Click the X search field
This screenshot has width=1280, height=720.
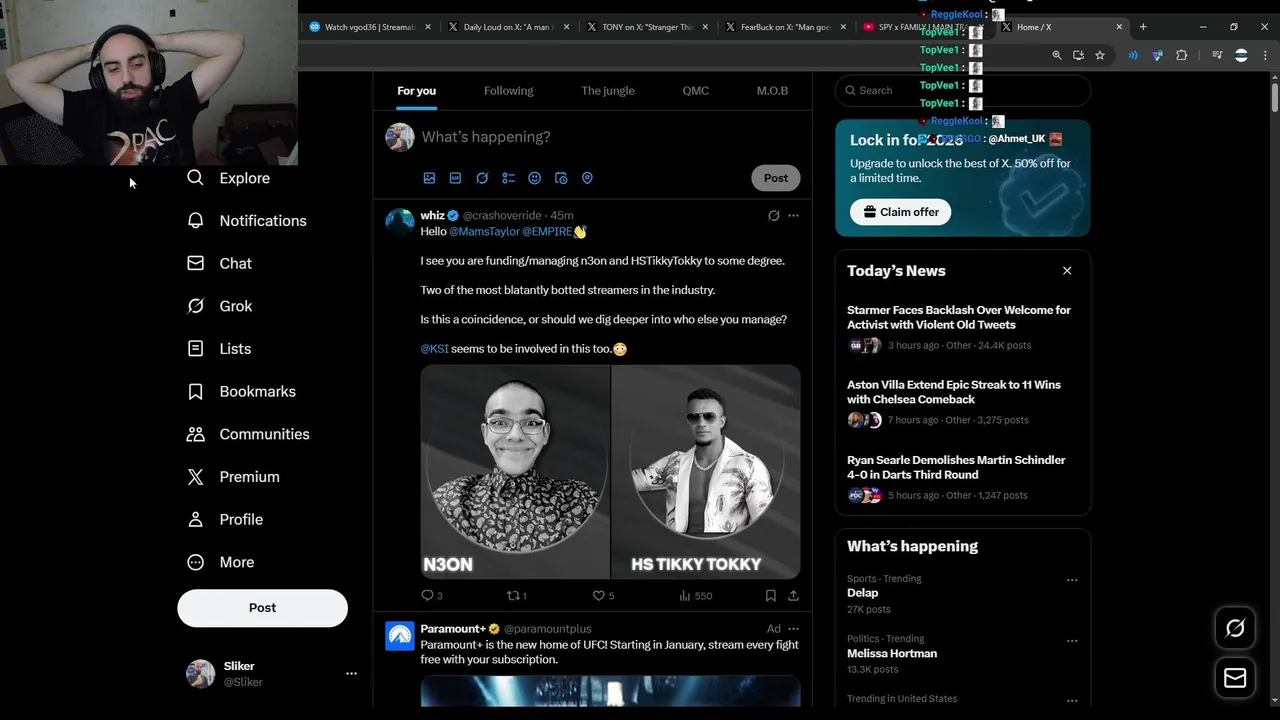point(963,90)
